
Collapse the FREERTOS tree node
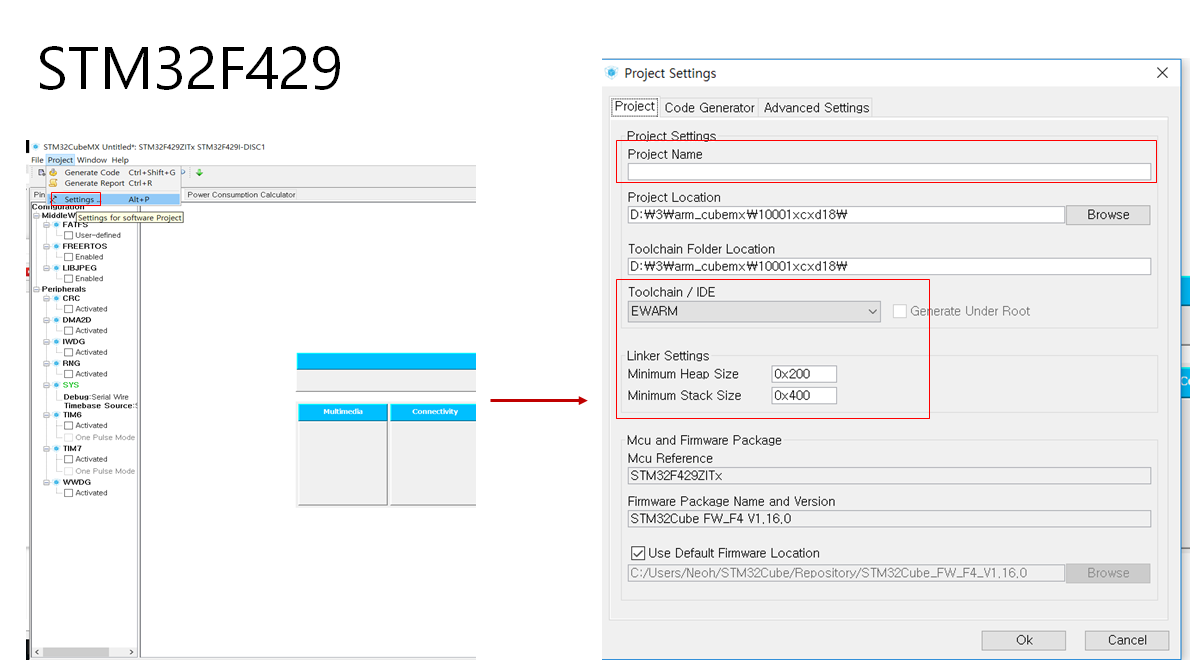[x=46, y=246]
